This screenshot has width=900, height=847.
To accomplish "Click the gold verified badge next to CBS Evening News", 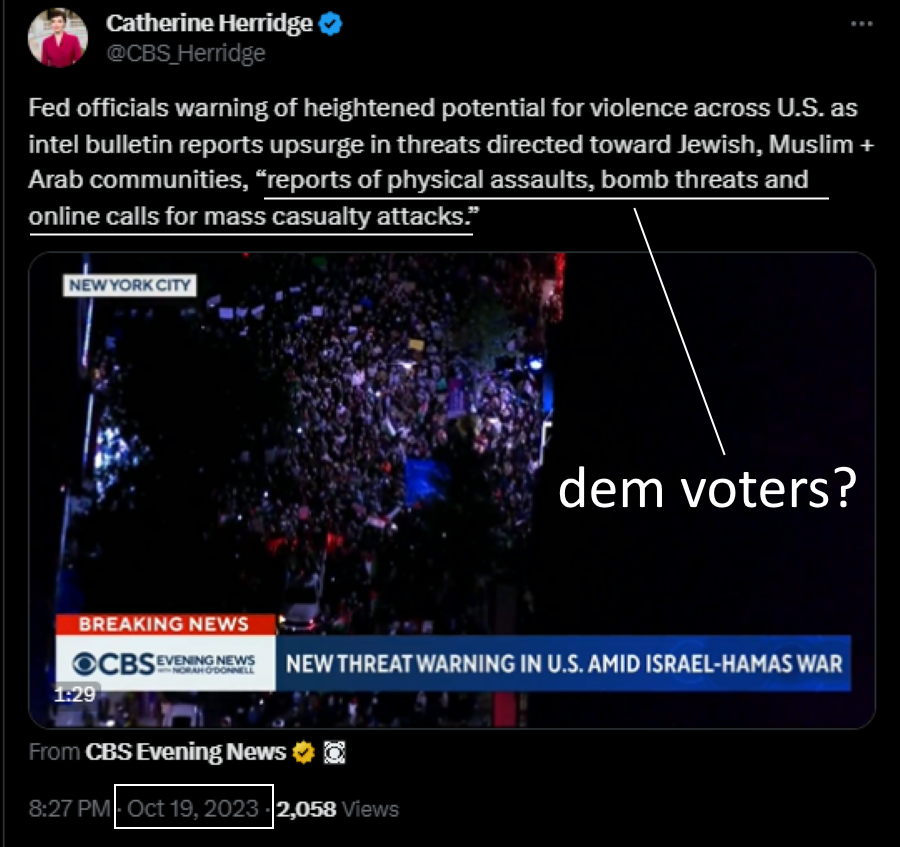I will 304,752.
